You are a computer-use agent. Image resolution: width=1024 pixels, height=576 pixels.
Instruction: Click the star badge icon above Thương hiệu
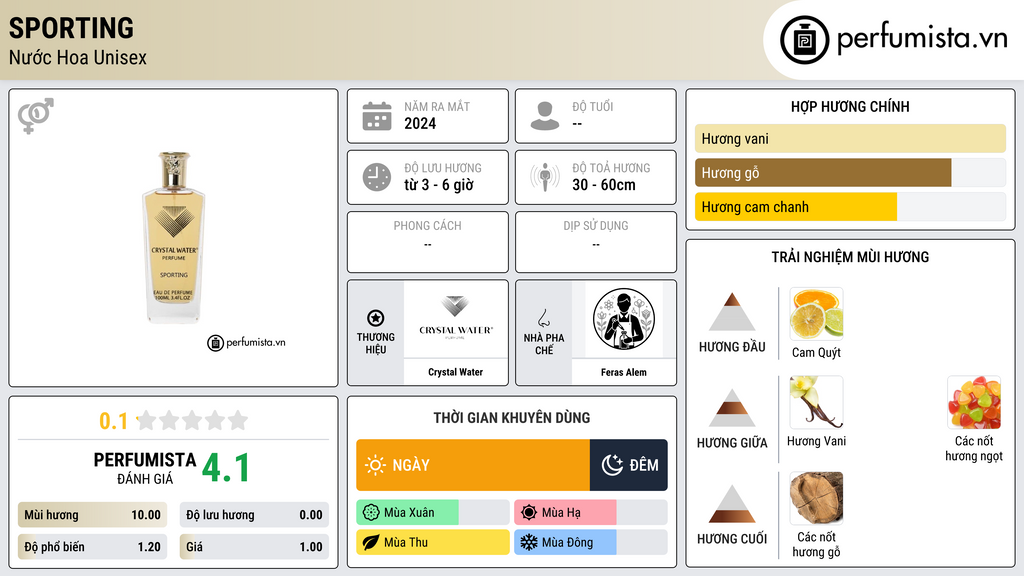376,318
